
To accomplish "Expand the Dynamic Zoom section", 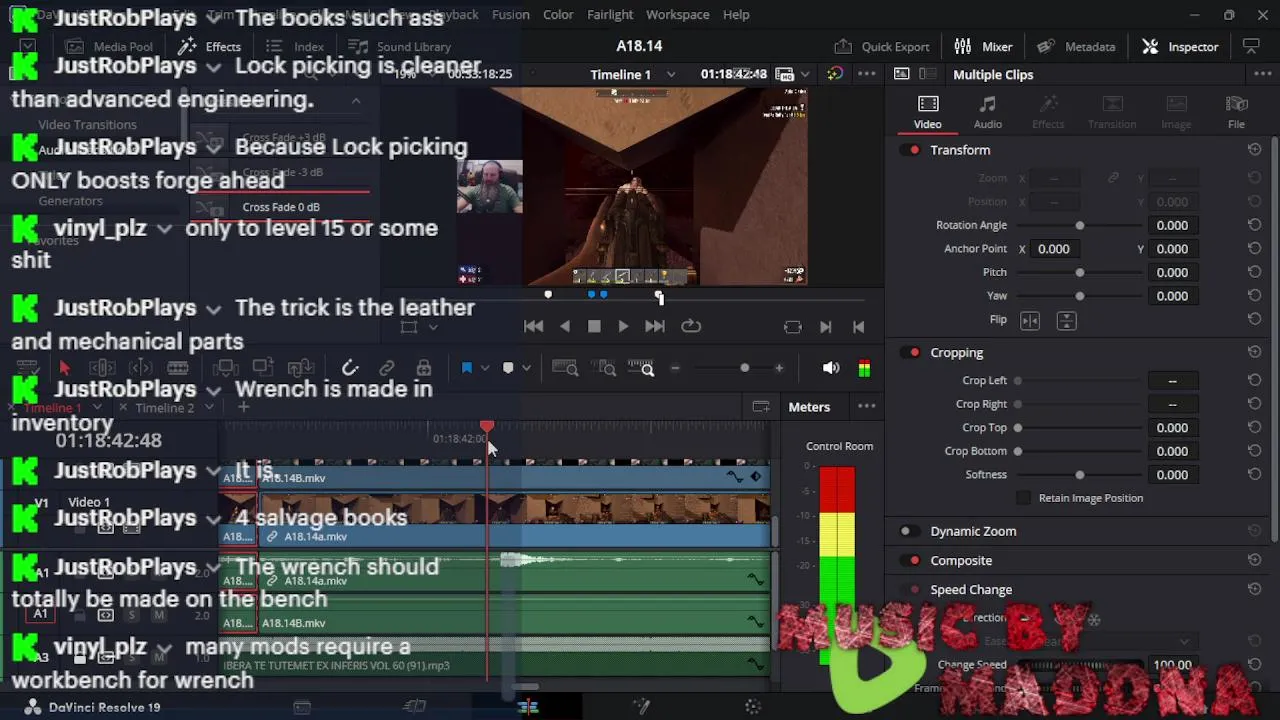I will (x=973, y=531).
